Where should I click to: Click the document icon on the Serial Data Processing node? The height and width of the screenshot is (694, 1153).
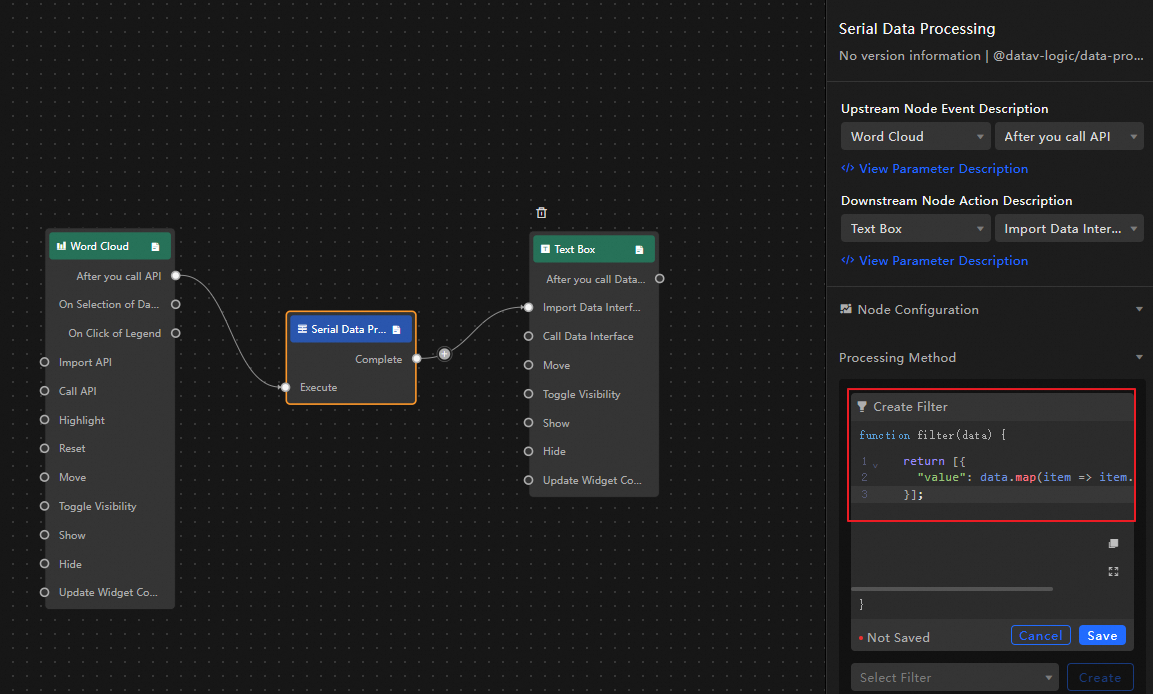coord(396,329)
